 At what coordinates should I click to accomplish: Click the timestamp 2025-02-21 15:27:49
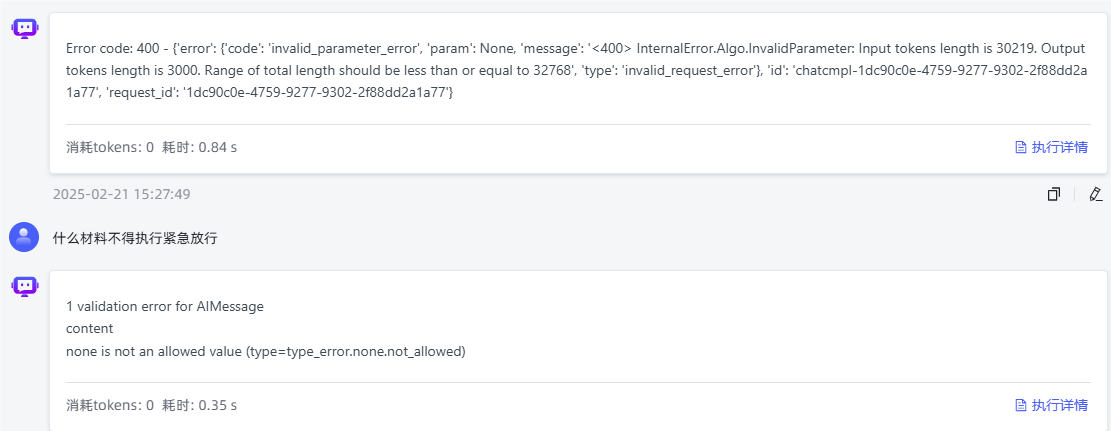pos(121,194)
